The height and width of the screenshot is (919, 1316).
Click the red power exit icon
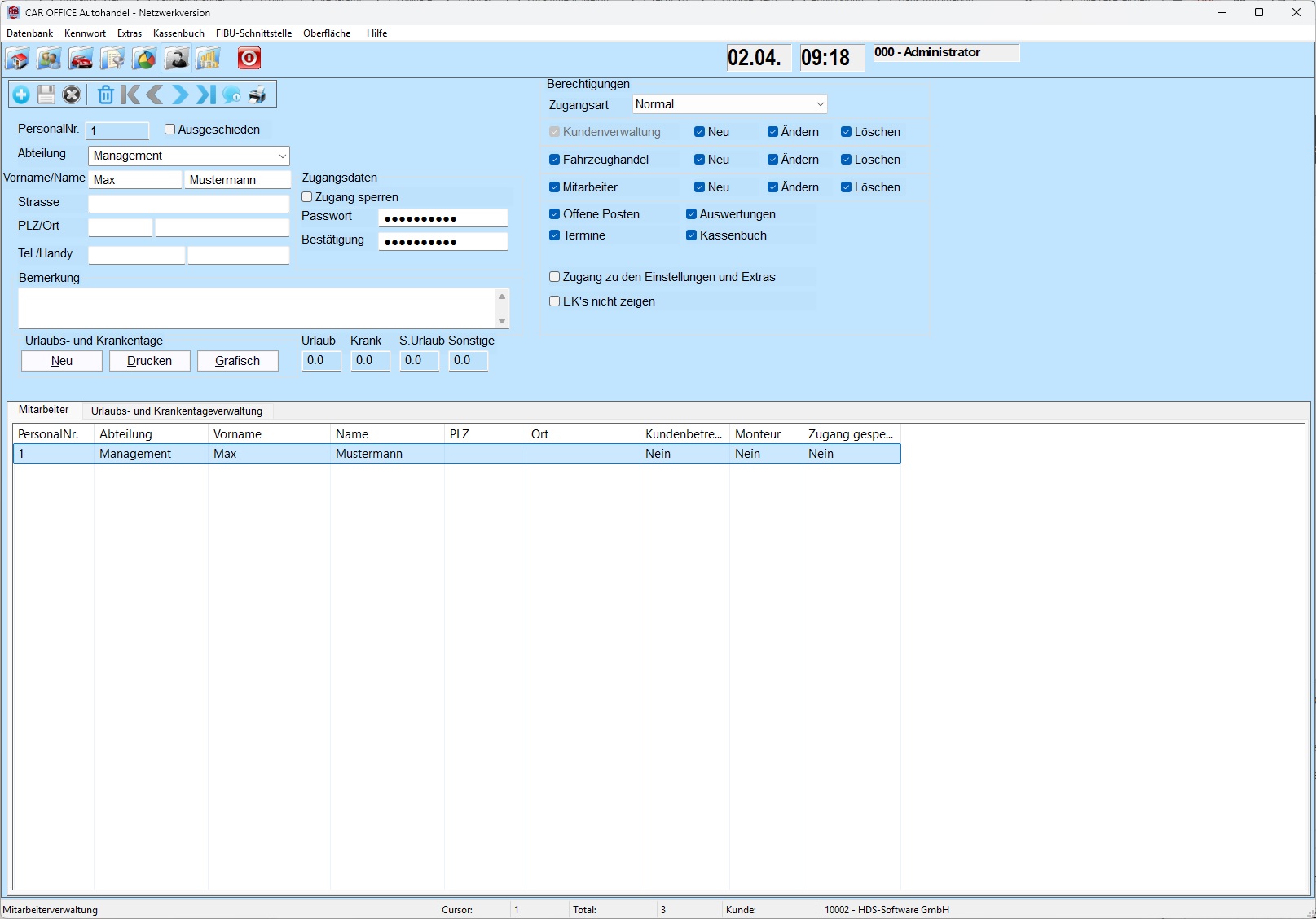249,59
